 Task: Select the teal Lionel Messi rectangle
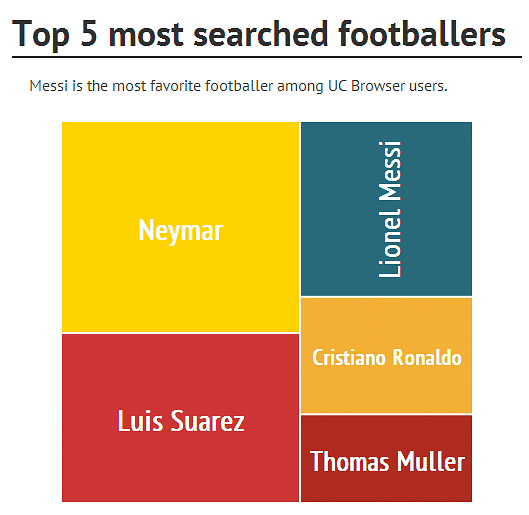386,209
